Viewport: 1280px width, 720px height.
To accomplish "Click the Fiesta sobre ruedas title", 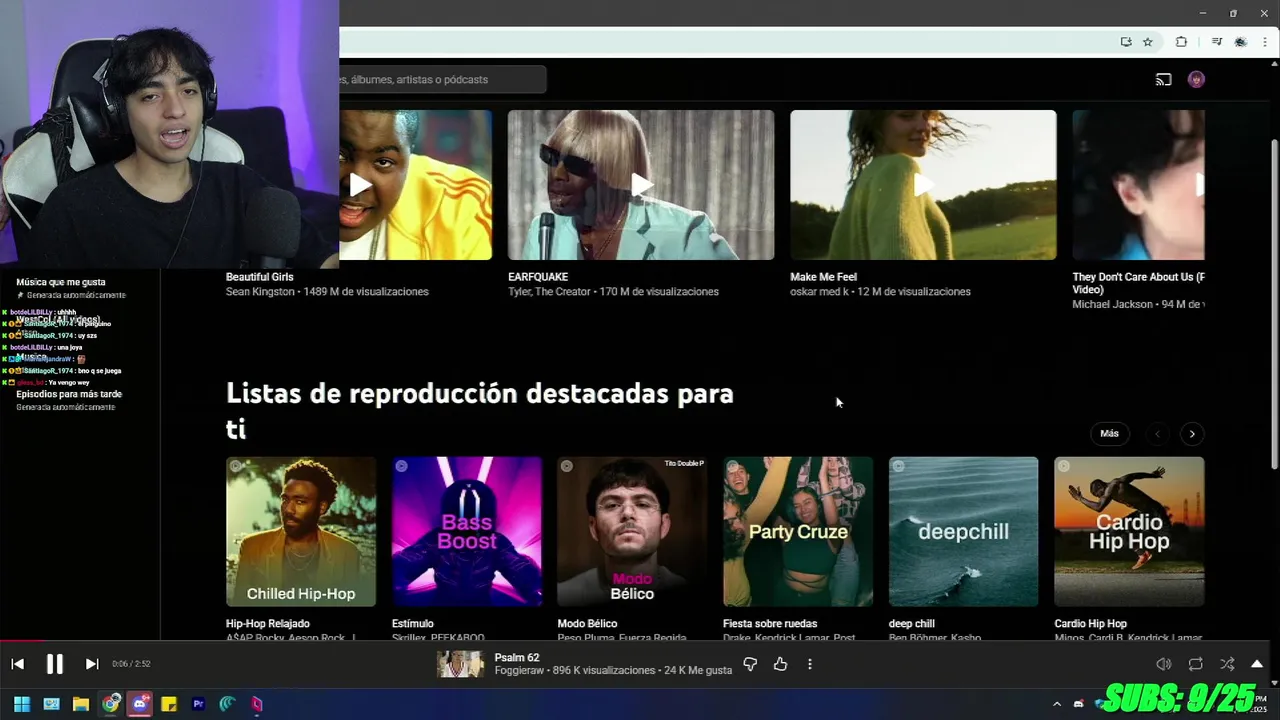I will pyautogui.click(x=770, y=624).
